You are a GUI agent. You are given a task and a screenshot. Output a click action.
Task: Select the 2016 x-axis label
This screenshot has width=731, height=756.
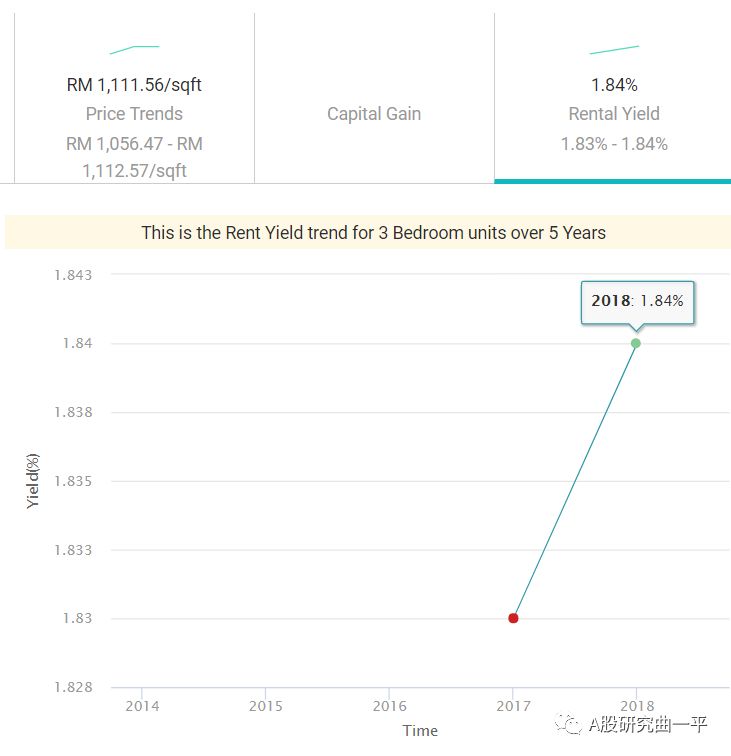[x=389, y=705]
